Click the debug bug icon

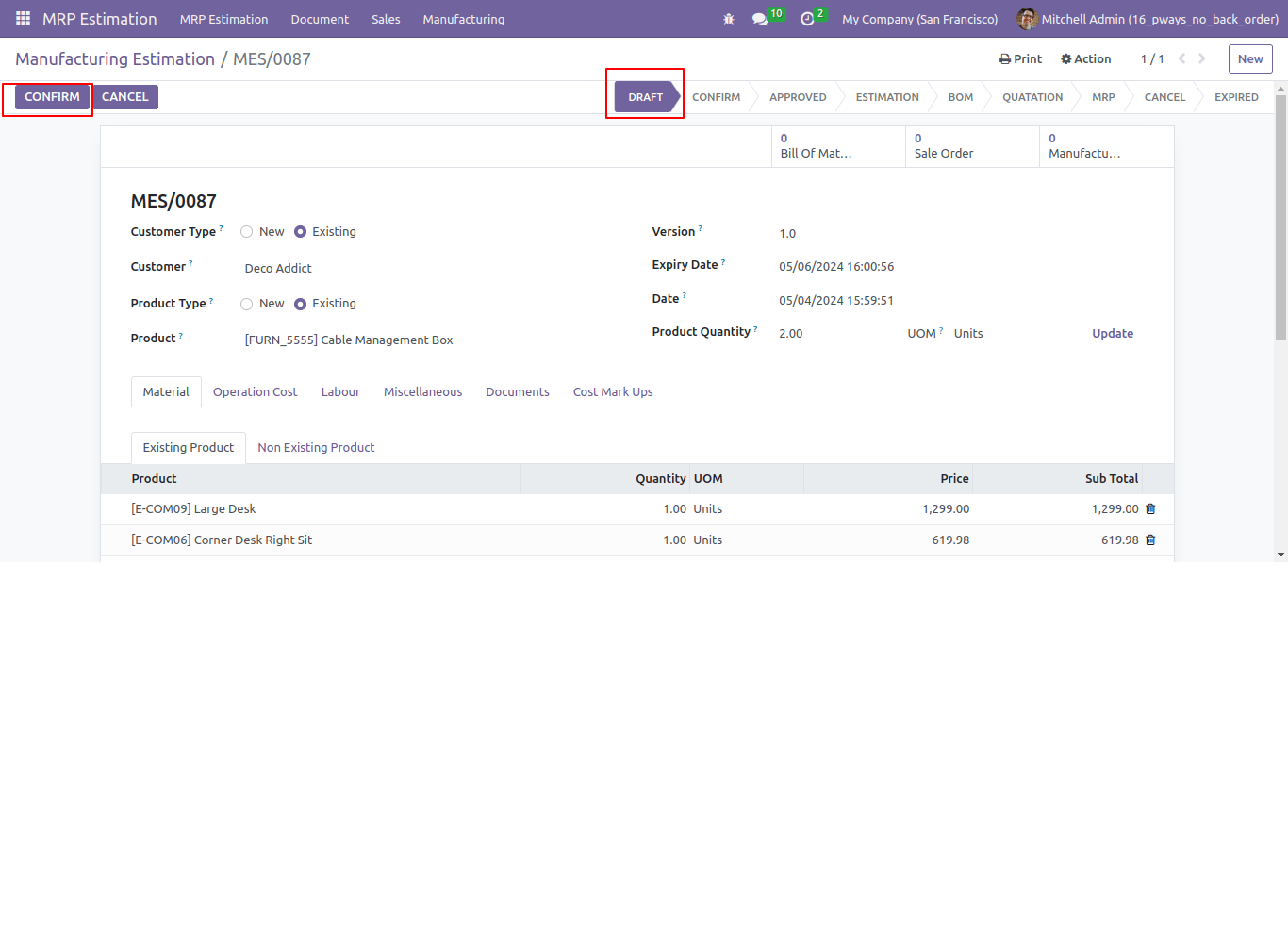pyautogui.click(x=729, y=19)
